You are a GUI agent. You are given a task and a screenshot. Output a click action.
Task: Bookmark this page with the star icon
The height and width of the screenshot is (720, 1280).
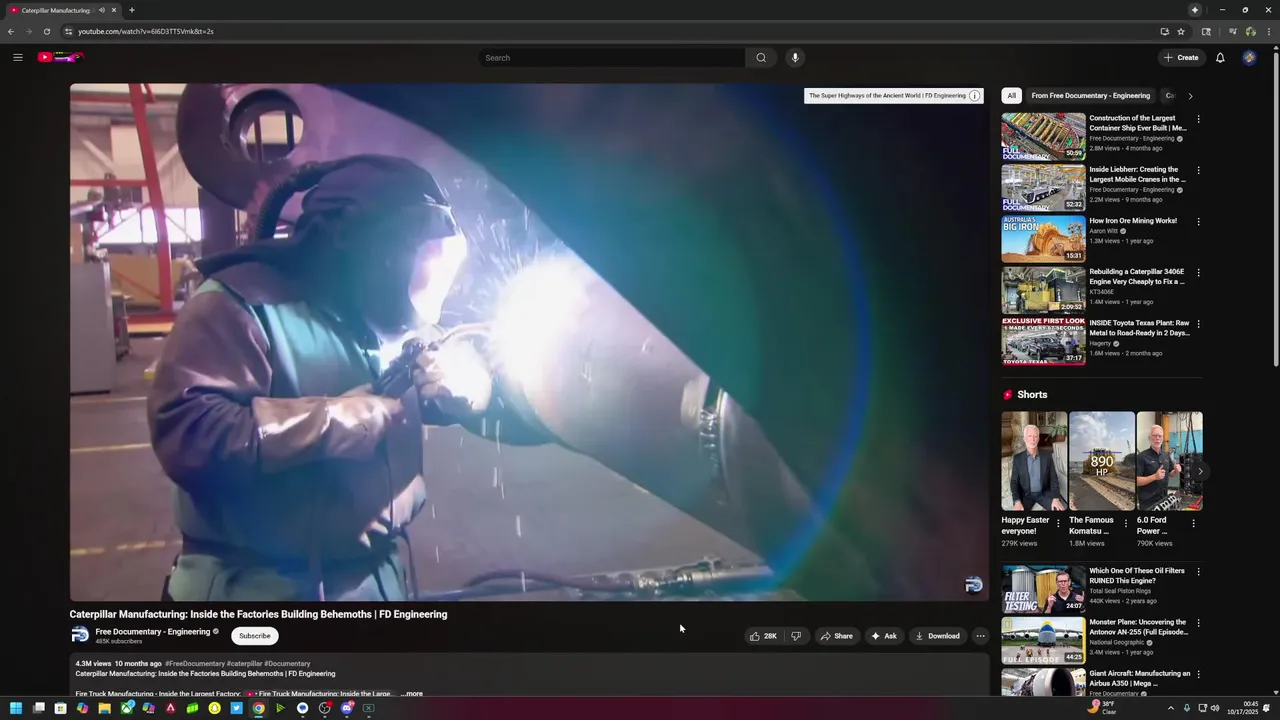point(1181,31)
